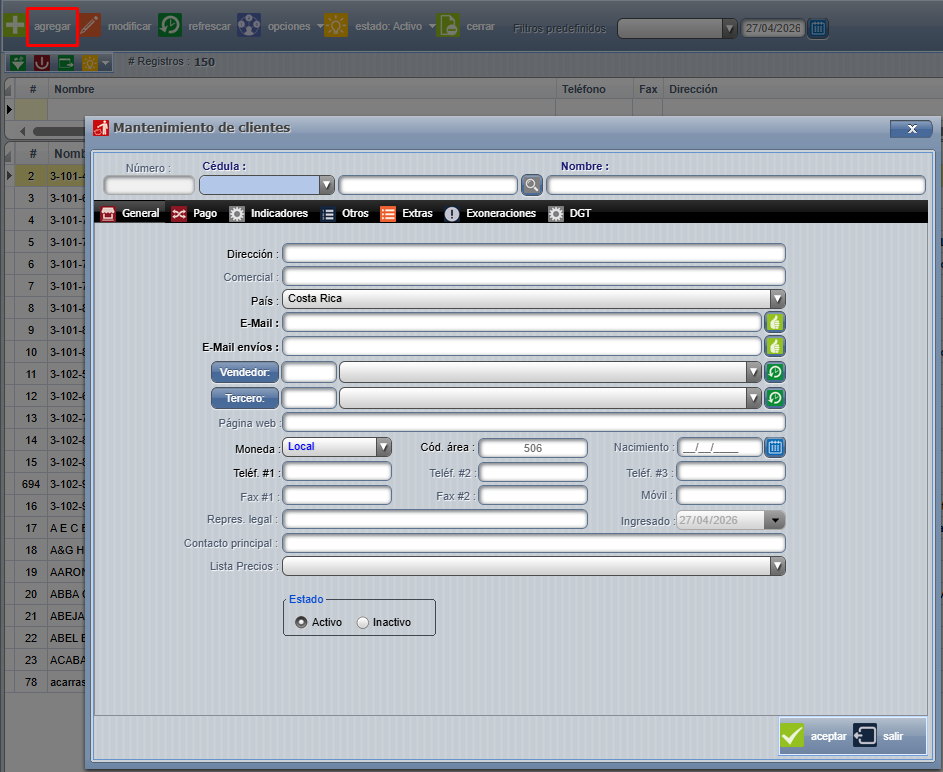943x772 pixels.
Task: Click the Mantenimiento de clientes title icon
Action: 101,127
